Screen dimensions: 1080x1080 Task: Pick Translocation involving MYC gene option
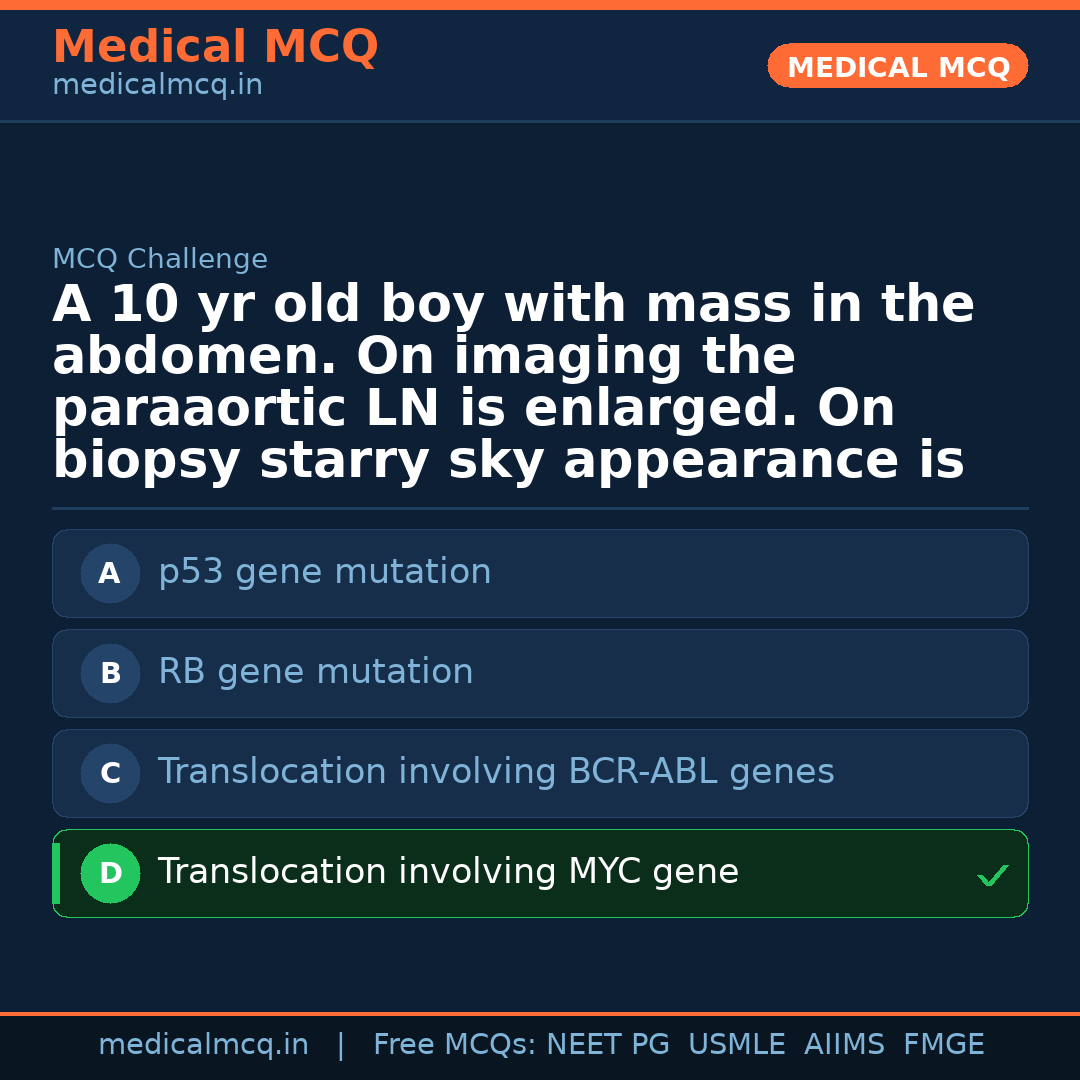pos(448,873)
